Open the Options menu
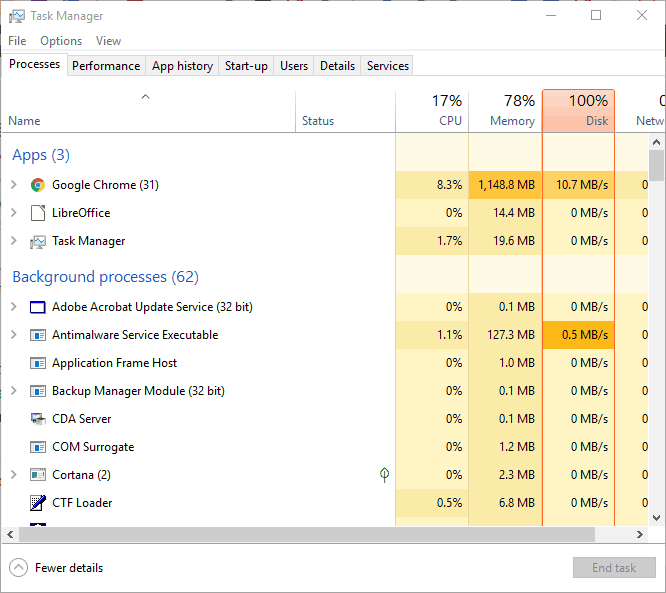 (61, 41)
